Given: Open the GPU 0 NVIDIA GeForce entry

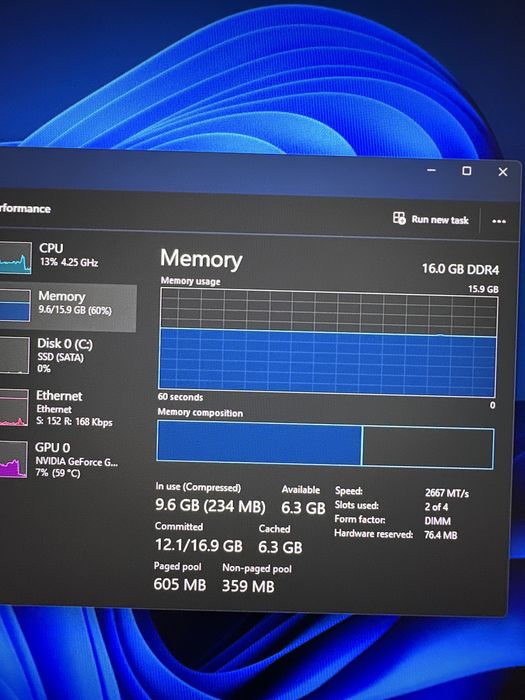Looking at the screenshot, I should (67, 459).
